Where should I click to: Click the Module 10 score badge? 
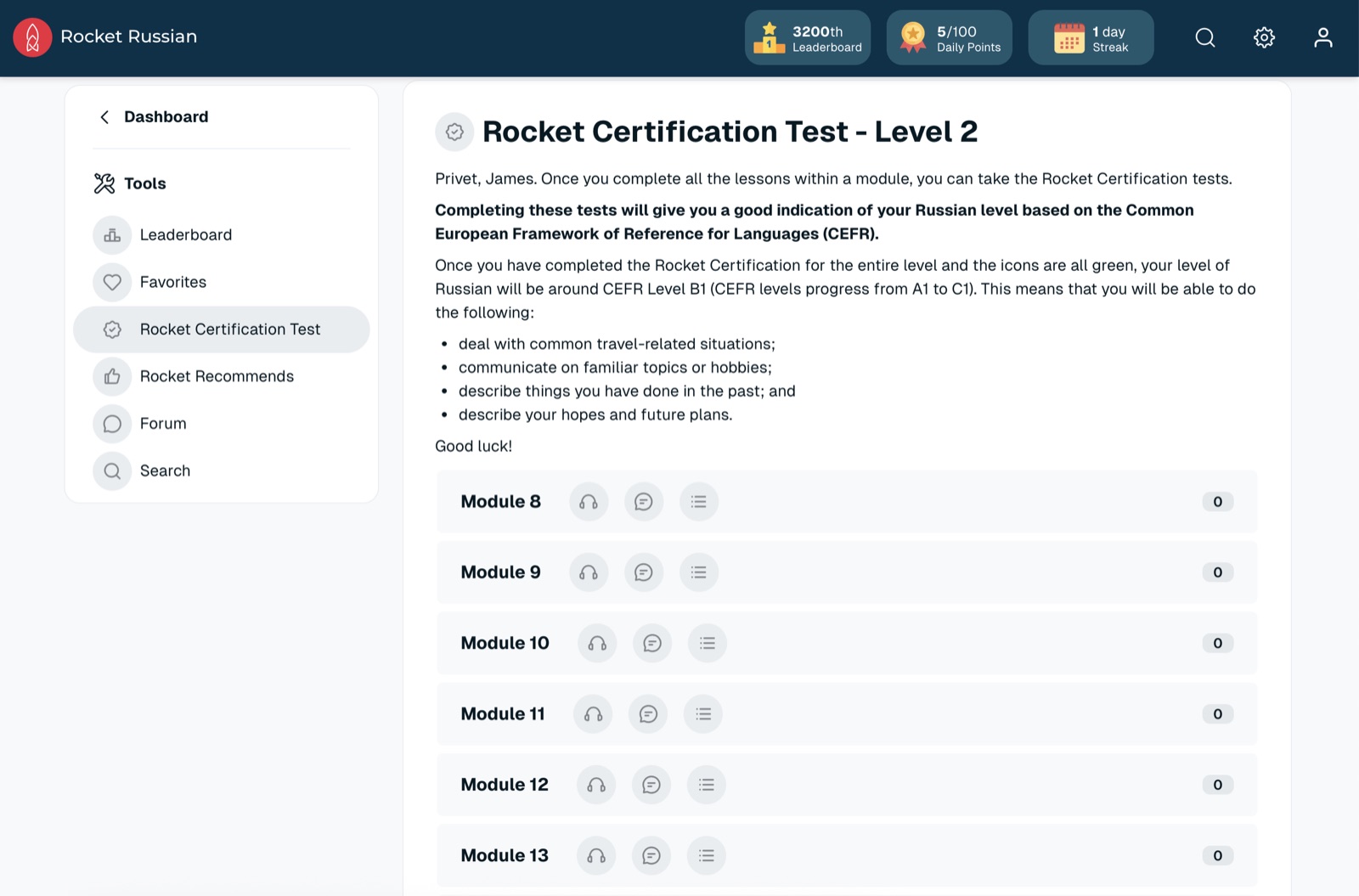click(x=1218, y=644)
